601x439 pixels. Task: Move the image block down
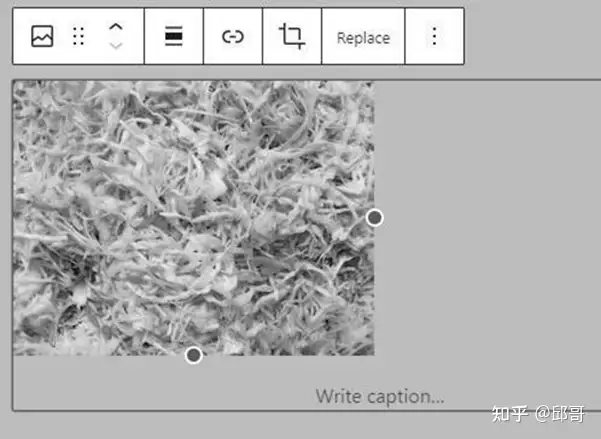tap(115, 46)
